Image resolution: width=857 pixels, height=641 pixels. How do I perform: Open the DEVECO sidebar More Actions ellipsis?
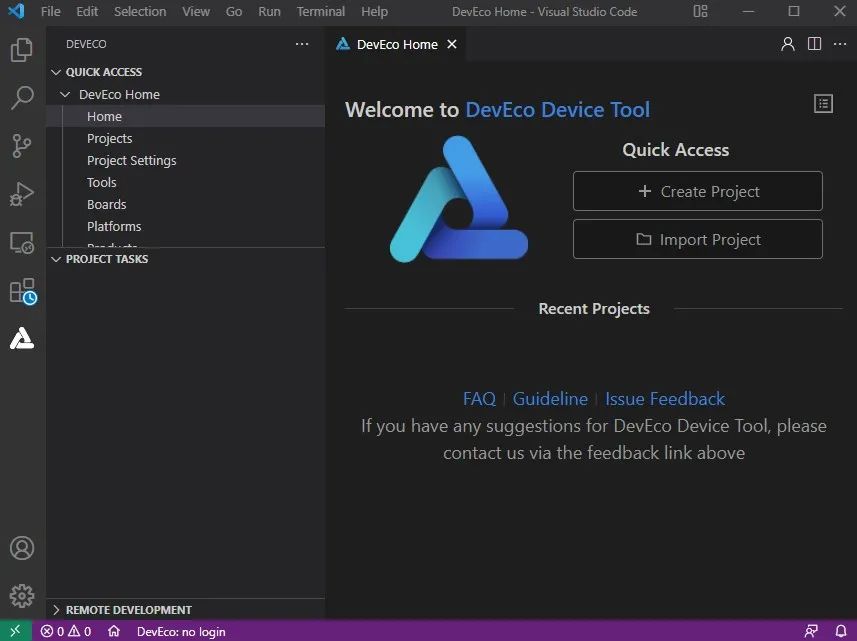[302, 44]
